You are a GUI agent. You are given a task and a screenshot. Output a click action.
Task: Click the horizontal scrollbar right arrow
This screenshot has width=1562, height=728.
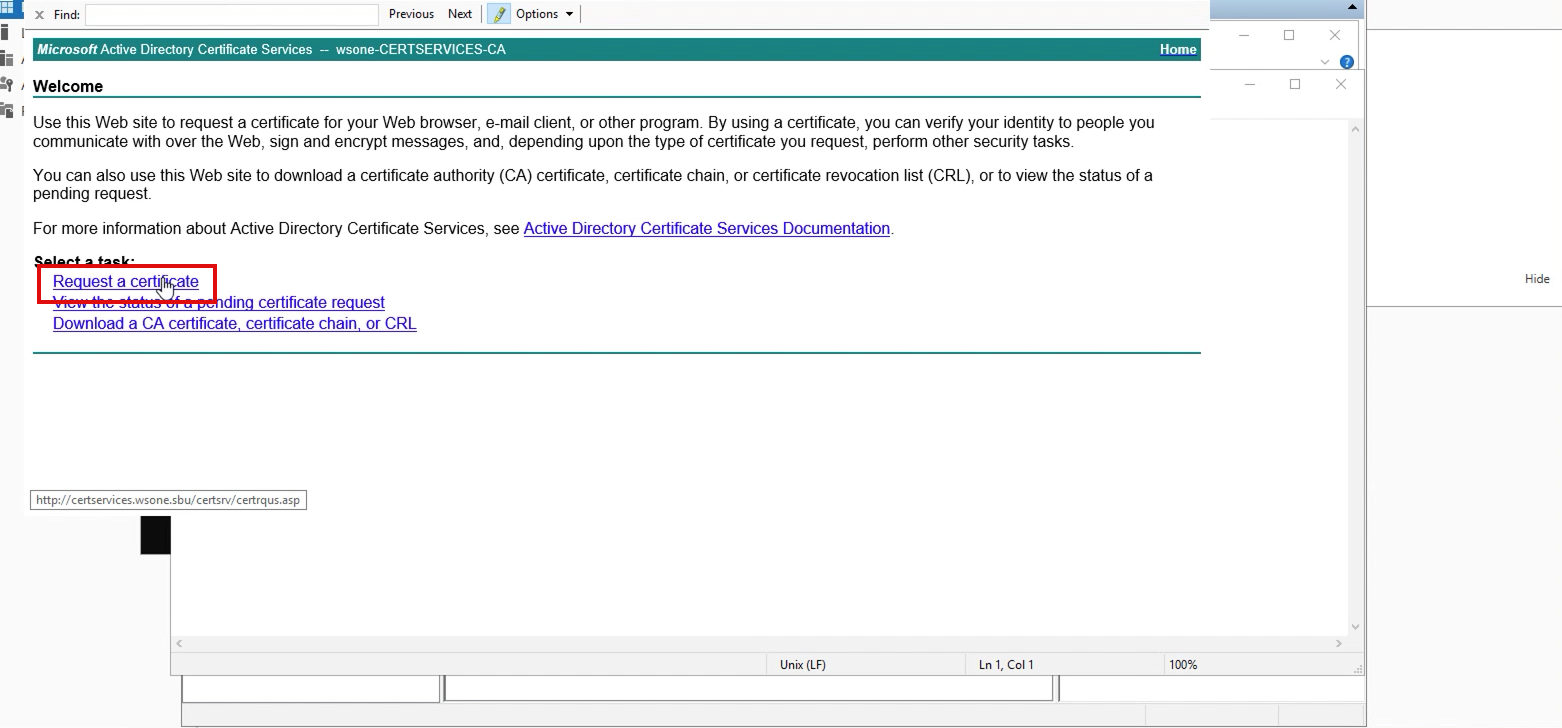coord(1341,644)
